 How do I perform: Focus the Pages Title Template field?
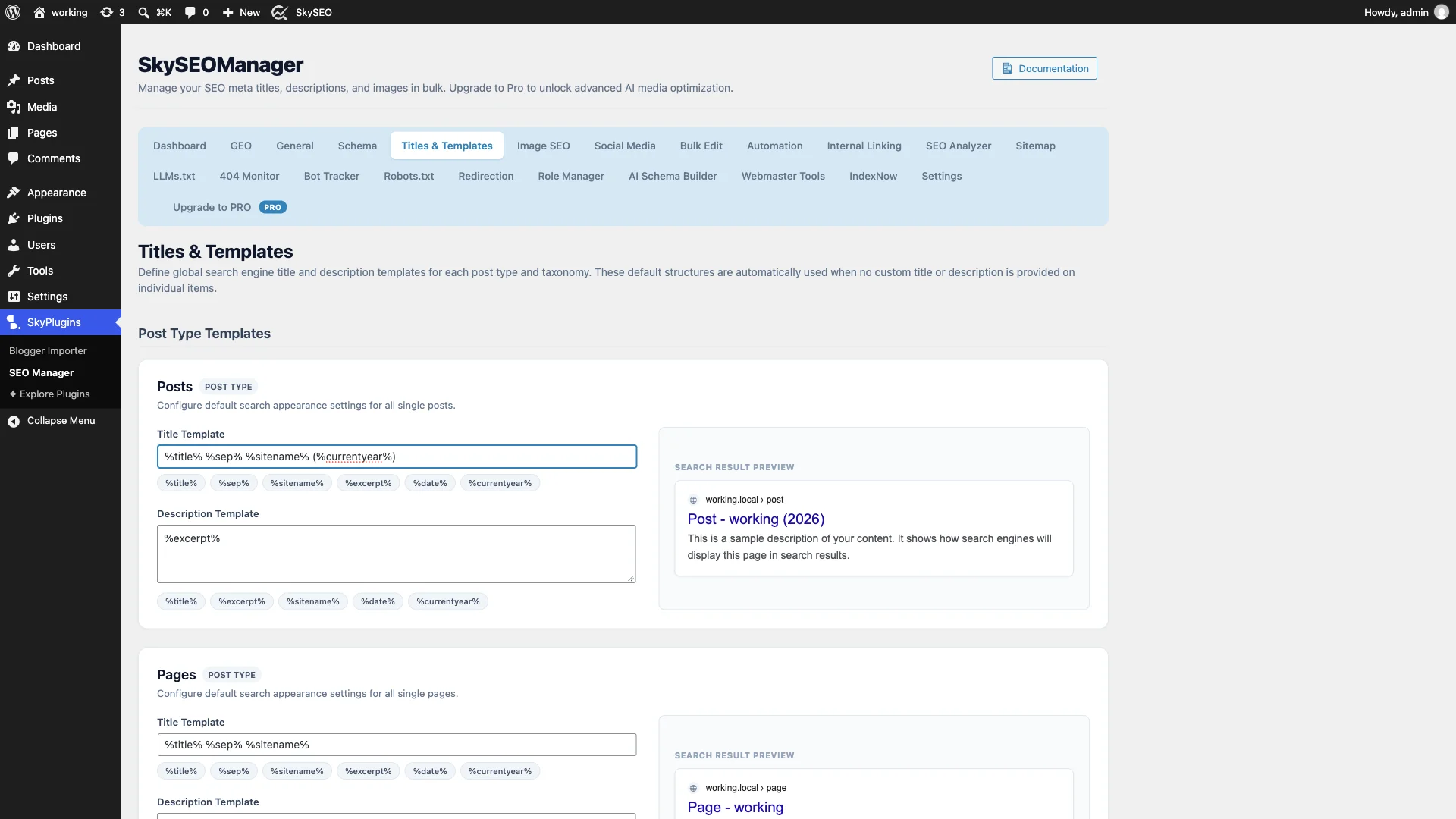397,745
